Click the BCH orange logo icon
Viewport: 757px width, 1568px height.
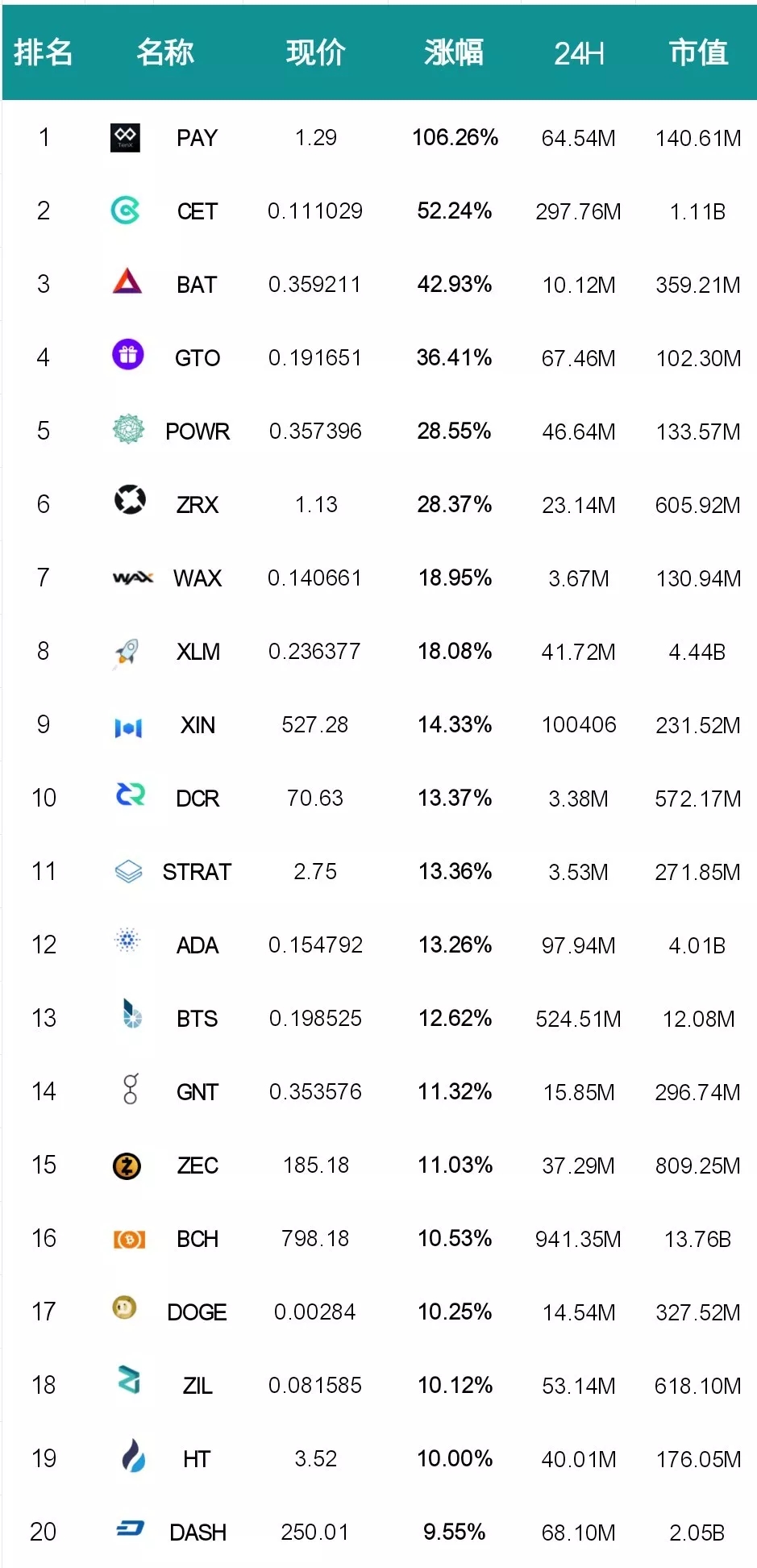pos(129,1240)
